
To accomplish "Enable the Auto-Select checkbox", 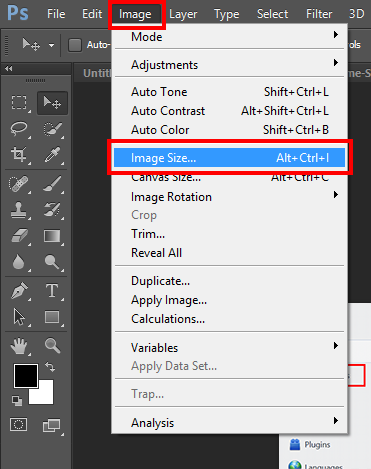I will [75, 45].
